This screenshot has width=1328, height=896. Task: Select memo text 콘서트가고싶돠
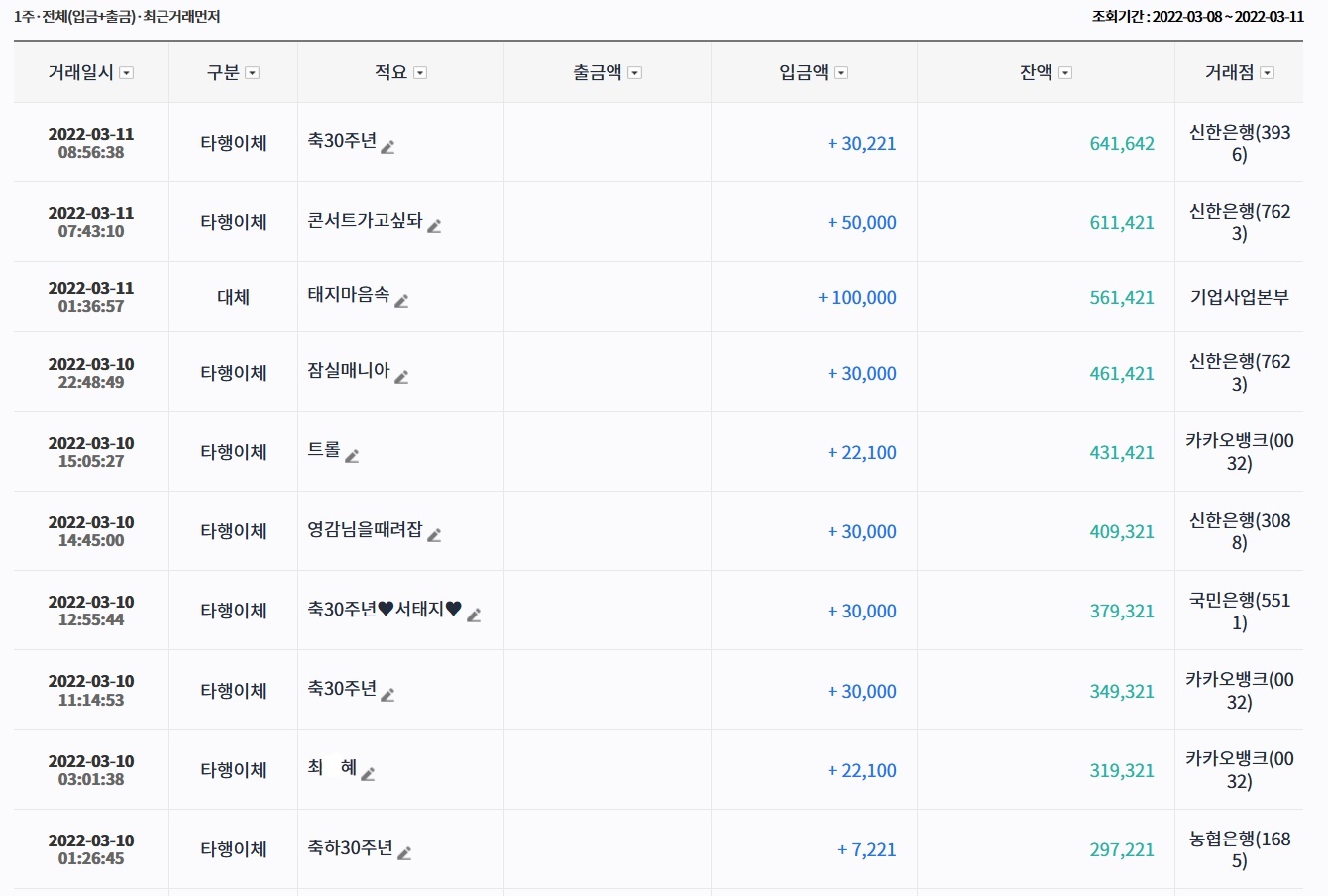(x=365, y=221)
